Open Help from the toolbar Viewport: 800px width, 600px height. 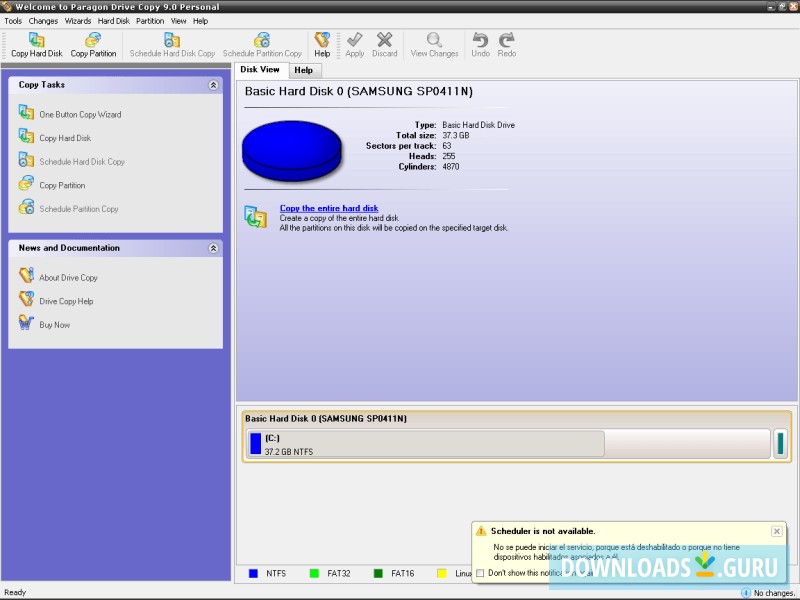tap(322, 45)
